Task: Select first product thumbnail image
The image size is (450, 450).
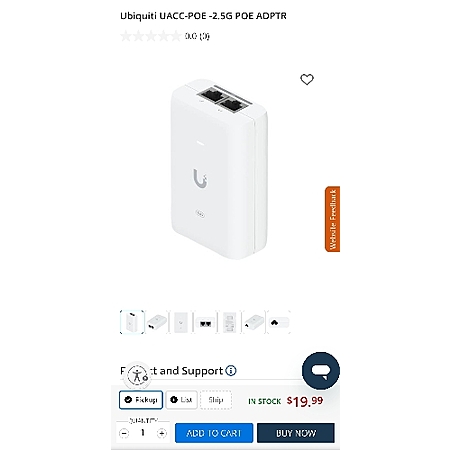Action: click(132, 322)
